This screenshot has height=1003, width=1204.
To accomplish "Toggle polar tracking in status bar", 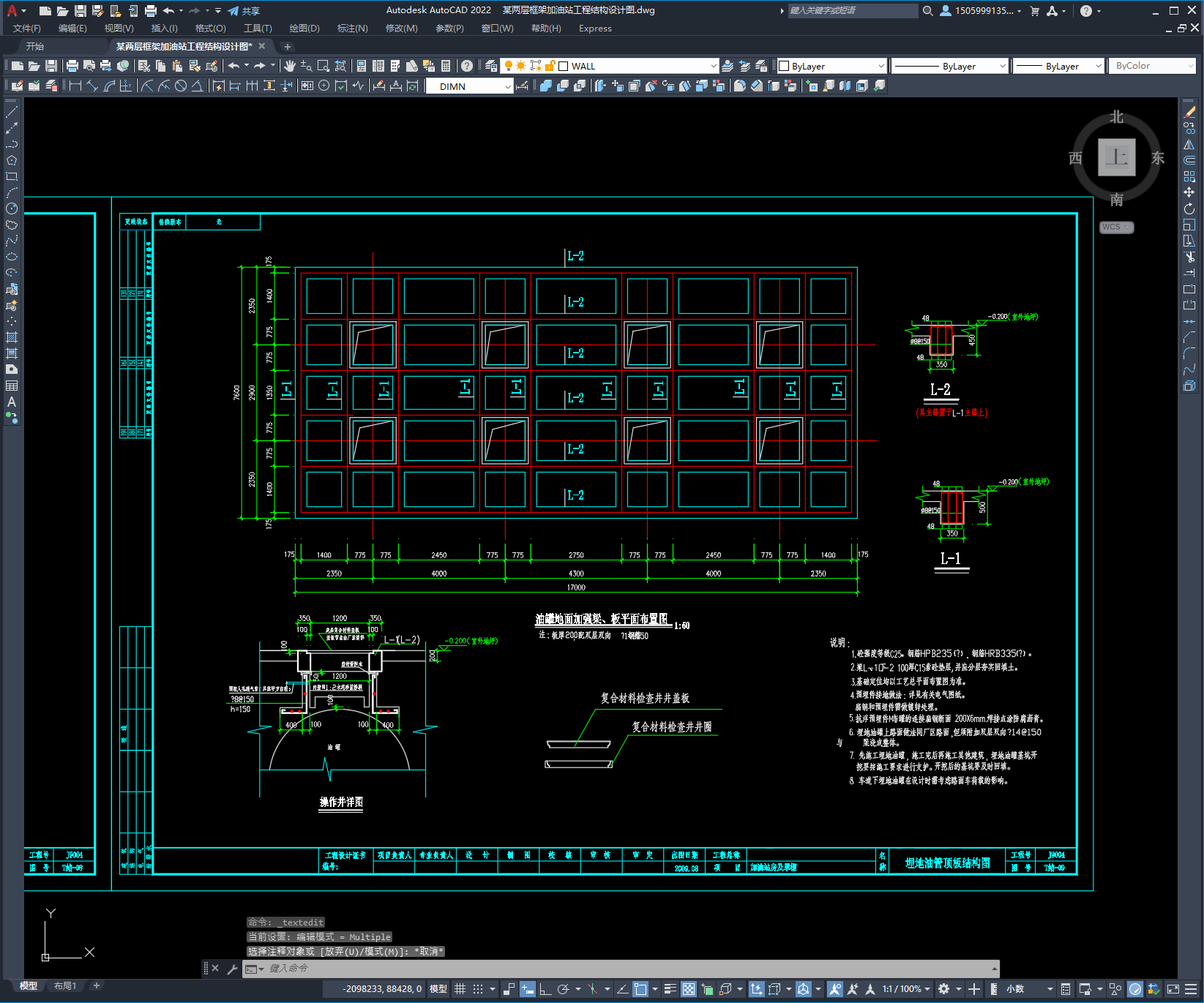I will click(563, 989).
